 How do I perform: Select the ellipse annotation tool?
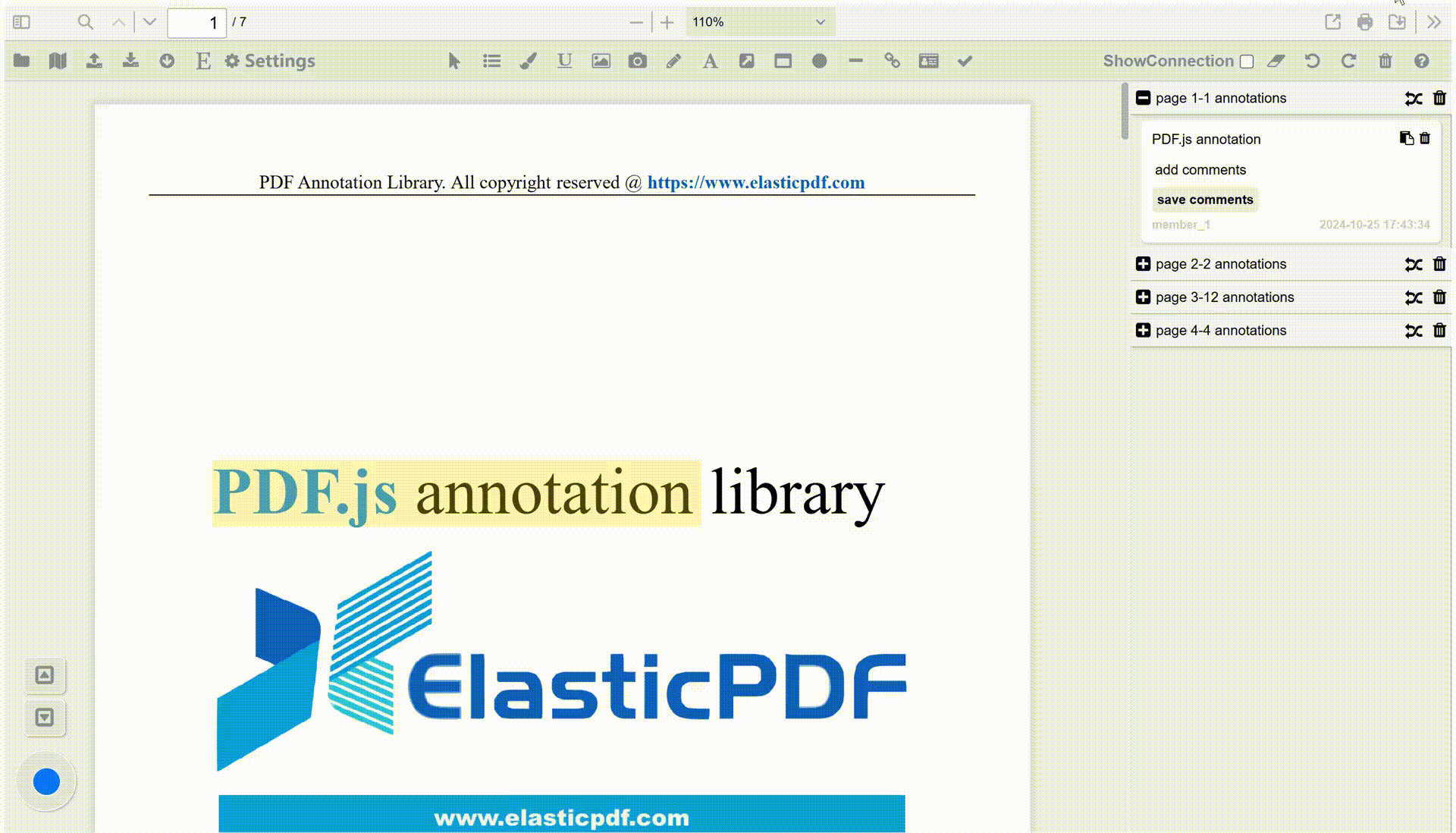[819, 61]
